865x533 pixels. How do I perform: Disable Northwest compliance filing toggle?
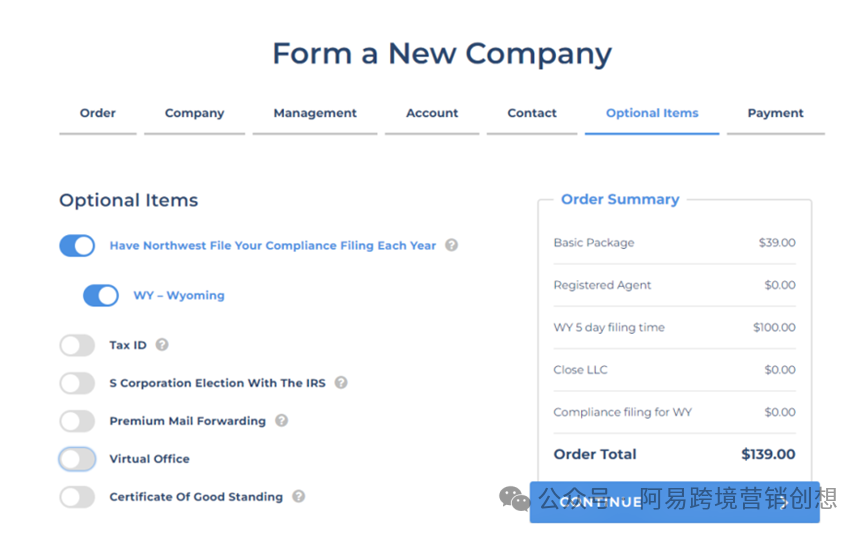[x=77, y=246]
